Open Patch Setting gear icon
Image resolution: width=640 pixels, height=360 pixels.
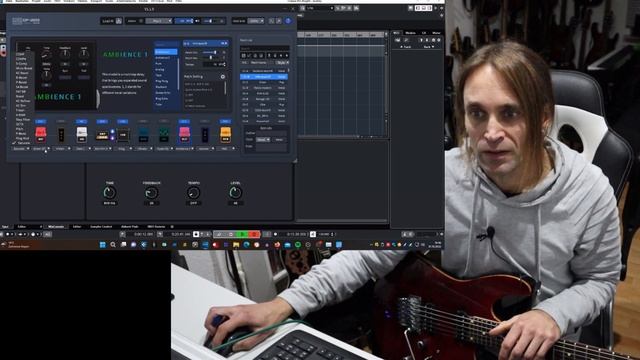(223, 77)
